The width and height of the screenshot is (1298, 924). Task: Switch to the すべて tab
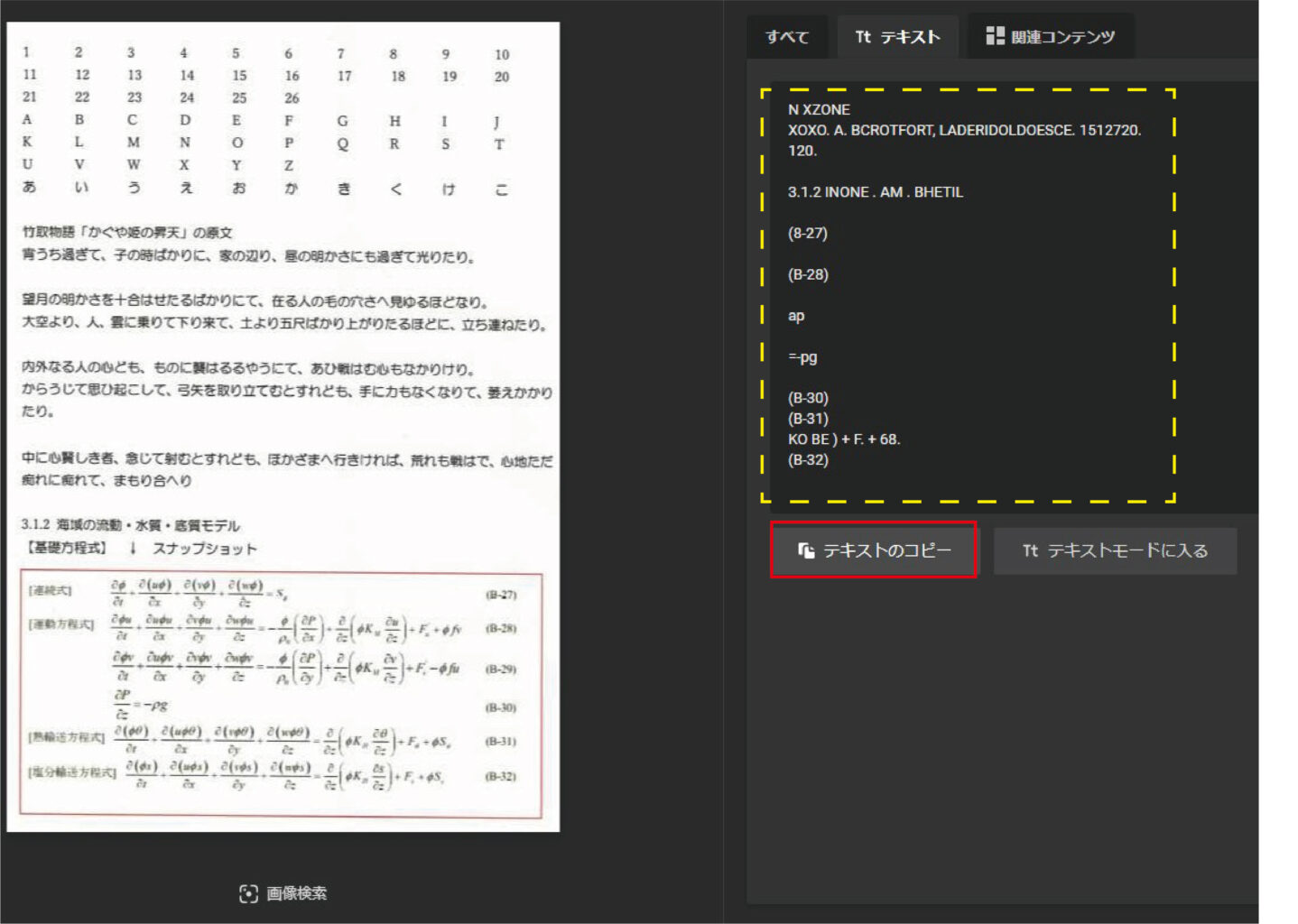[x=787, y=37]
